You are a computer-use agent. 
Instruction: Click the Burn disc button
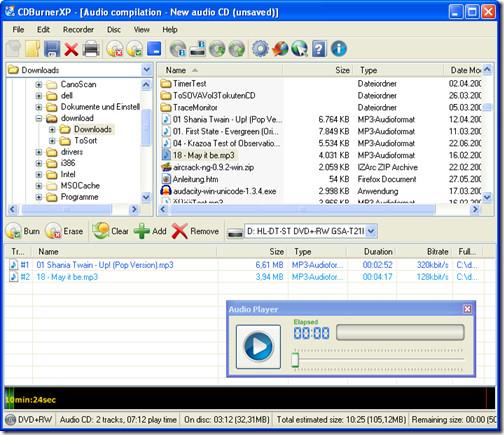click(23, 231)
